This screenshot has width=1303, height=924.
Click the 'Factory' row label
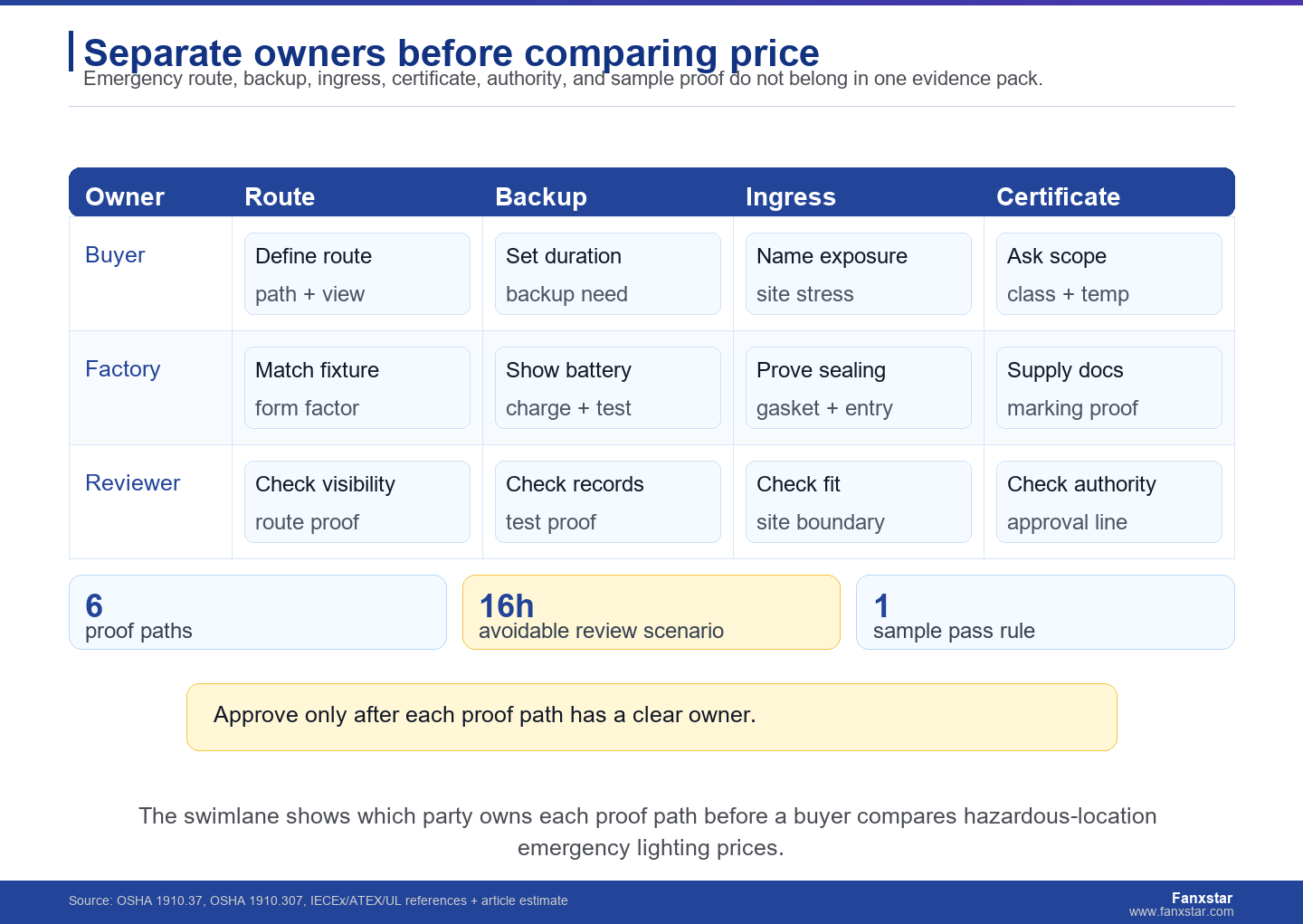point(123,369)
